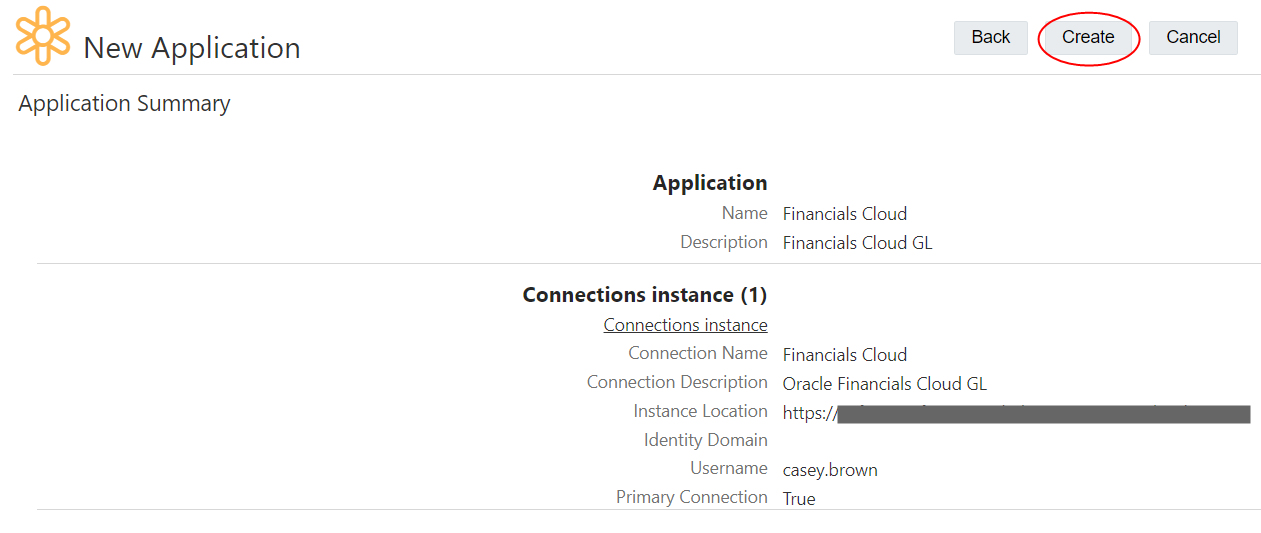Viewport: 1261px width, 533px height.
Task: Click the Create button
Action: click(x=1088, y=38)
